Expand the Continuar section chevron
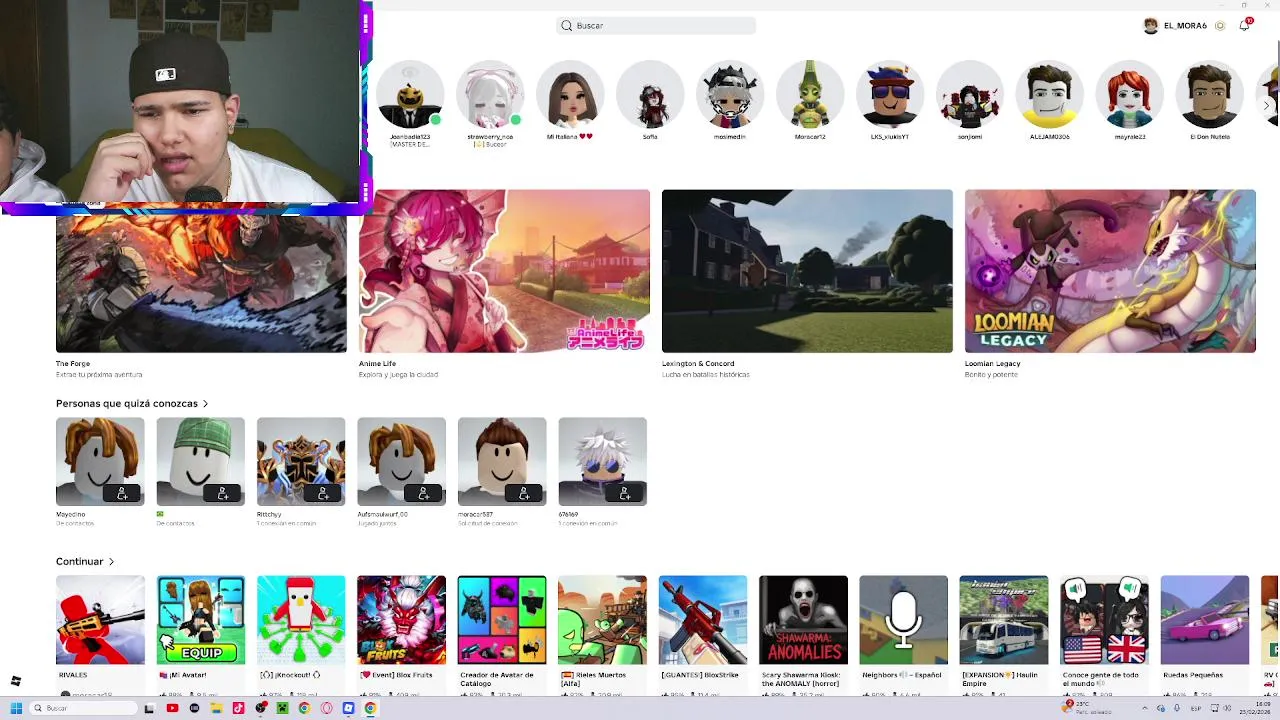This screenshot has height=720, width=1280. pos(111,562)
